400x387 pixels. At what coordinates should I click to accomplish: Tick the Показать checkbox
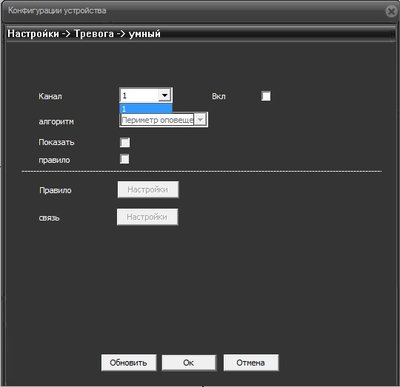click(125, 142)
